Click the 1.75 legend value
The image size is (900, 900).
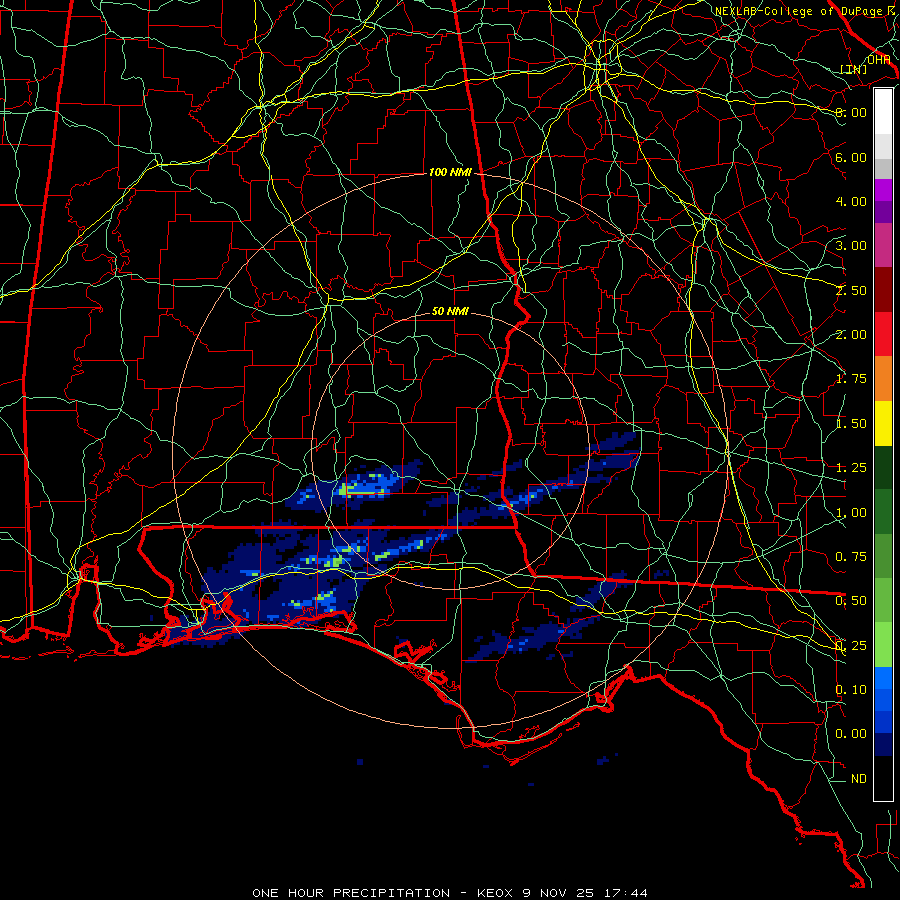(x=851, y=379)
